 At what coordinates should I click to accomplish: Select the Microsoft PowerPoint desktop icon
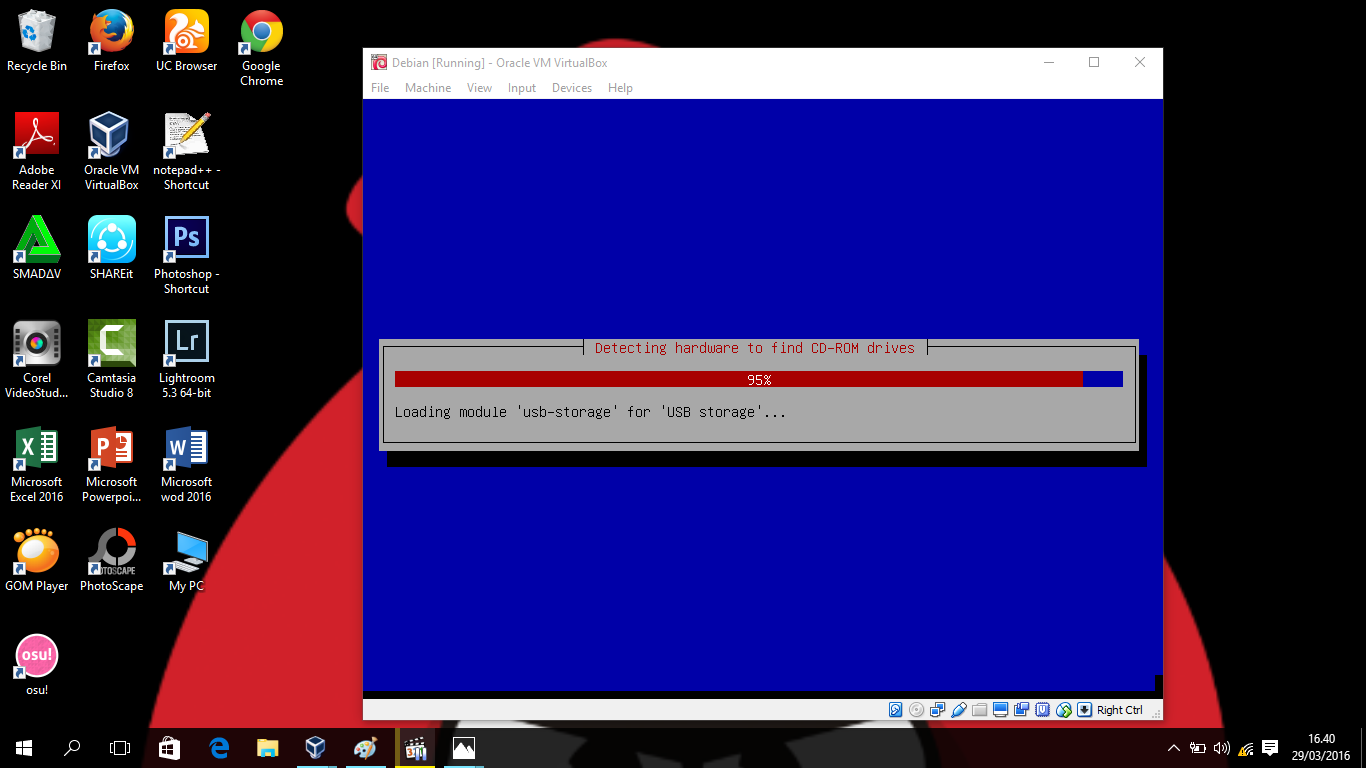[x=112, y=464]
